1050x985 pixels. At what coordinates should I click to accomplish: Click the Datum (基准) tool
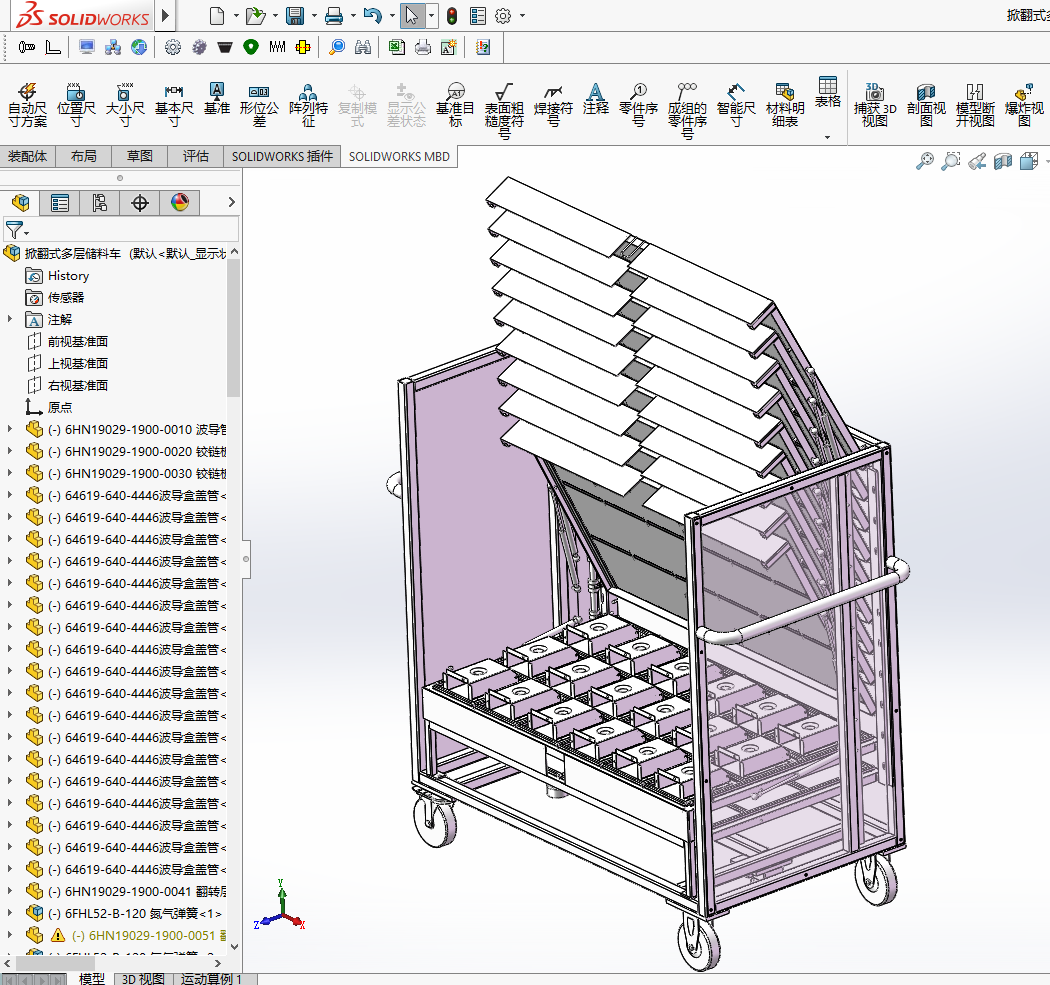click(217, 98)
